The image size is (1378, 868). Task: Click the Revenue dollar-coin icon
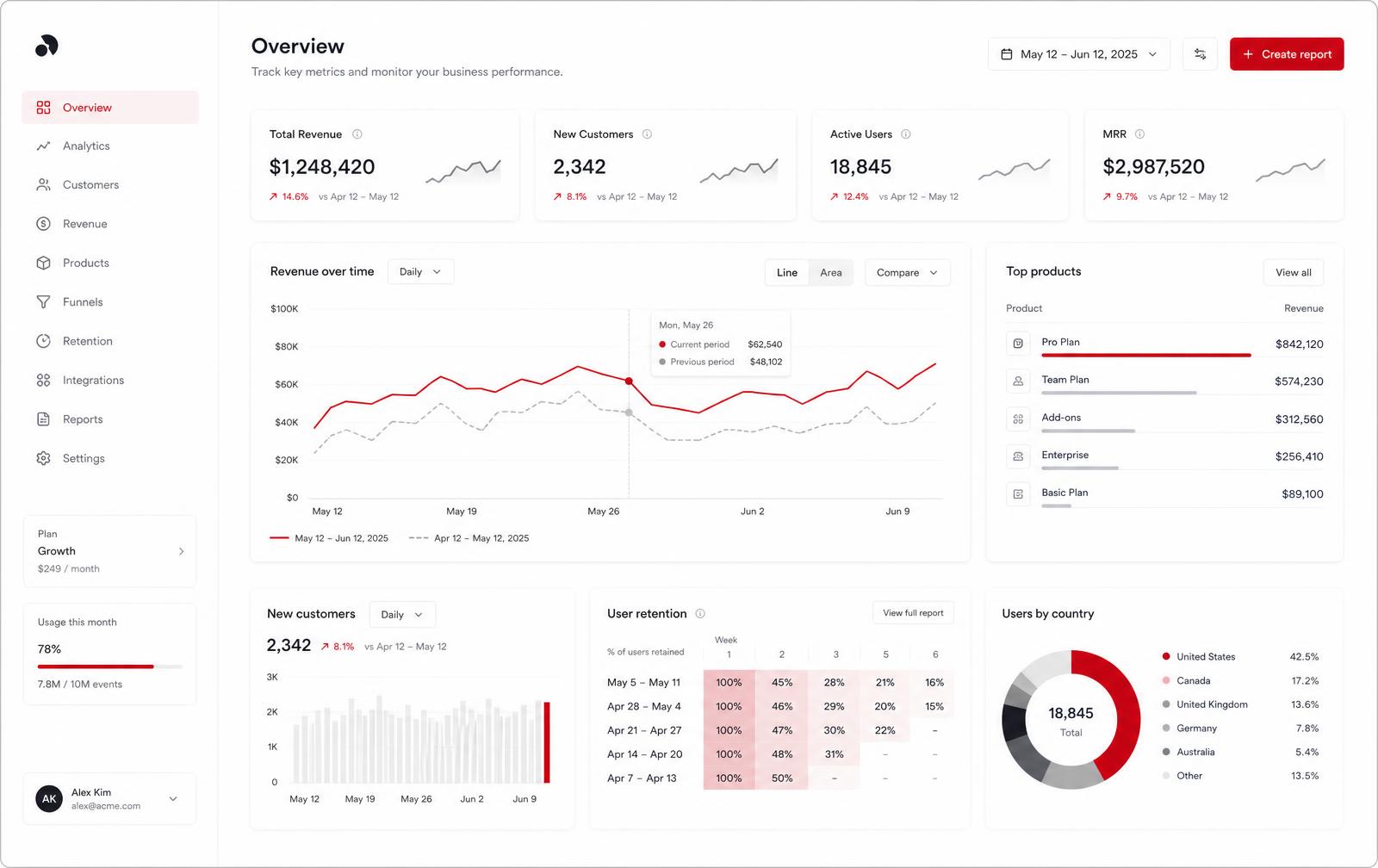click(43, 224)
